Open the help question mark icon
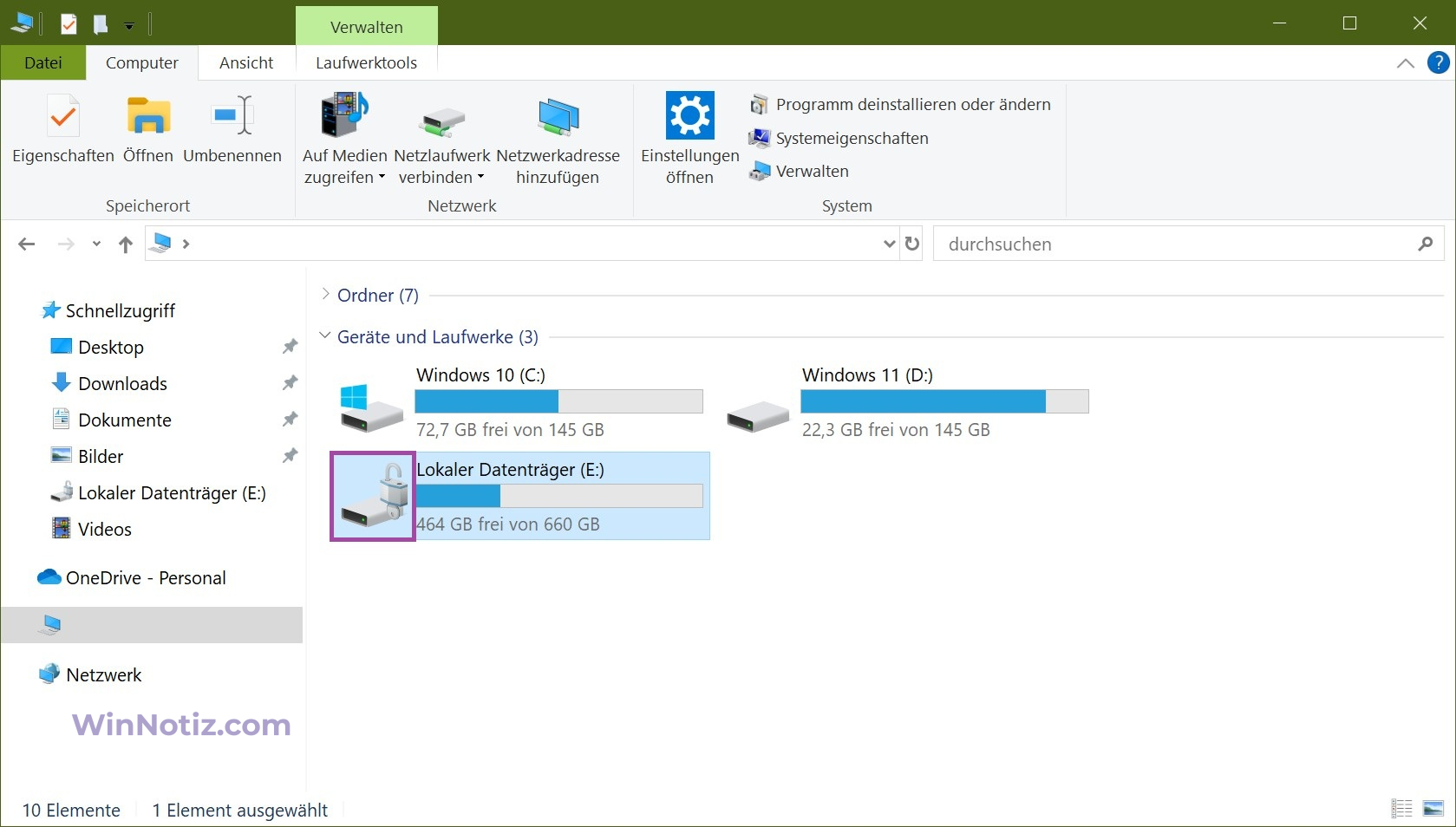The width and height of the screenshot is (1456, 827). click(x=1438, y=62)
